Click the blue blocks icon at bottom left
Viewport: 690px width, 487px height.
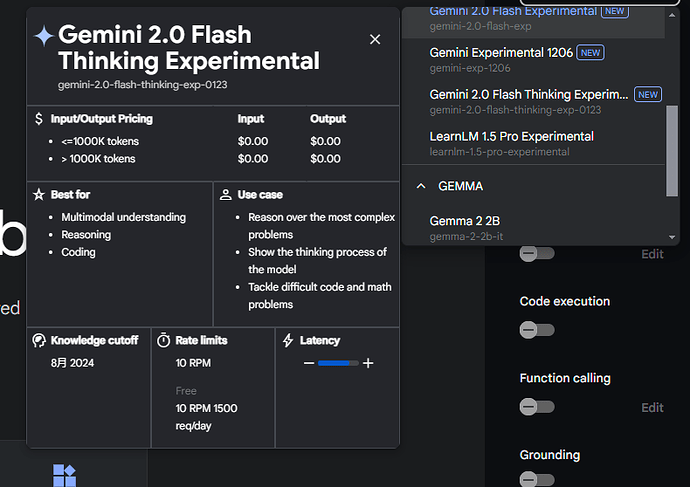pyautogui.click(x=64, y=476)
